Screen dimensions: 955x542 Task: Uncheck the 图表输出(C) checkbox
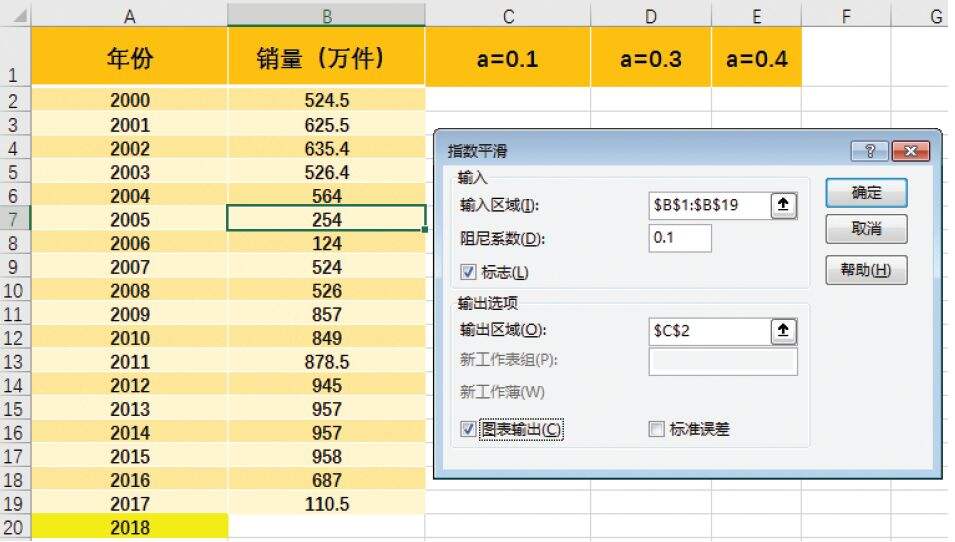point(468,429)
